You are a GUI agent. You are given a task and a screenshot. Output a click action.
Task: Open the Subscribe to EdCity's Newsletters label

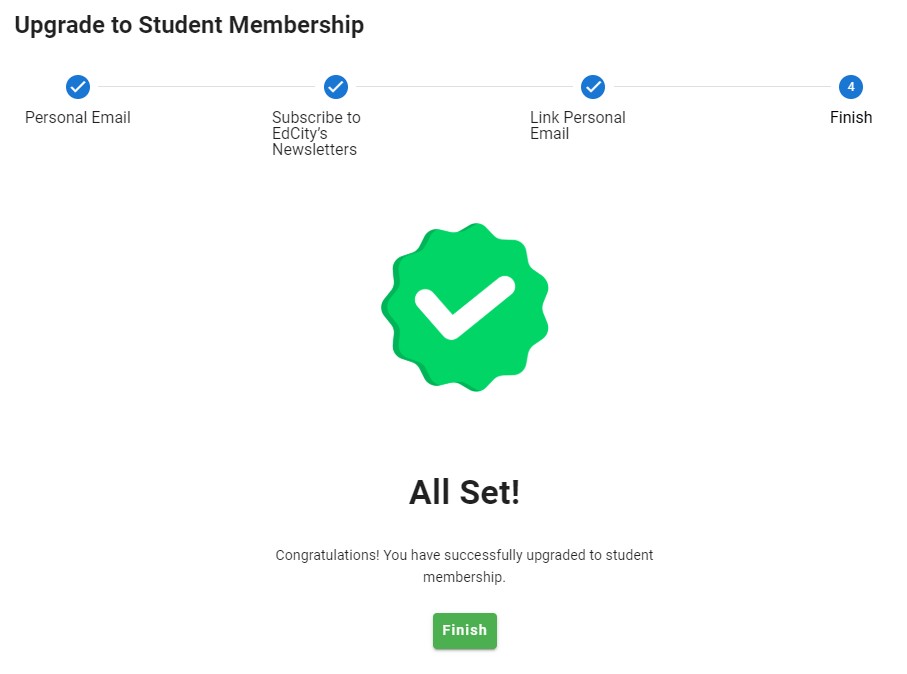[316, 133]
